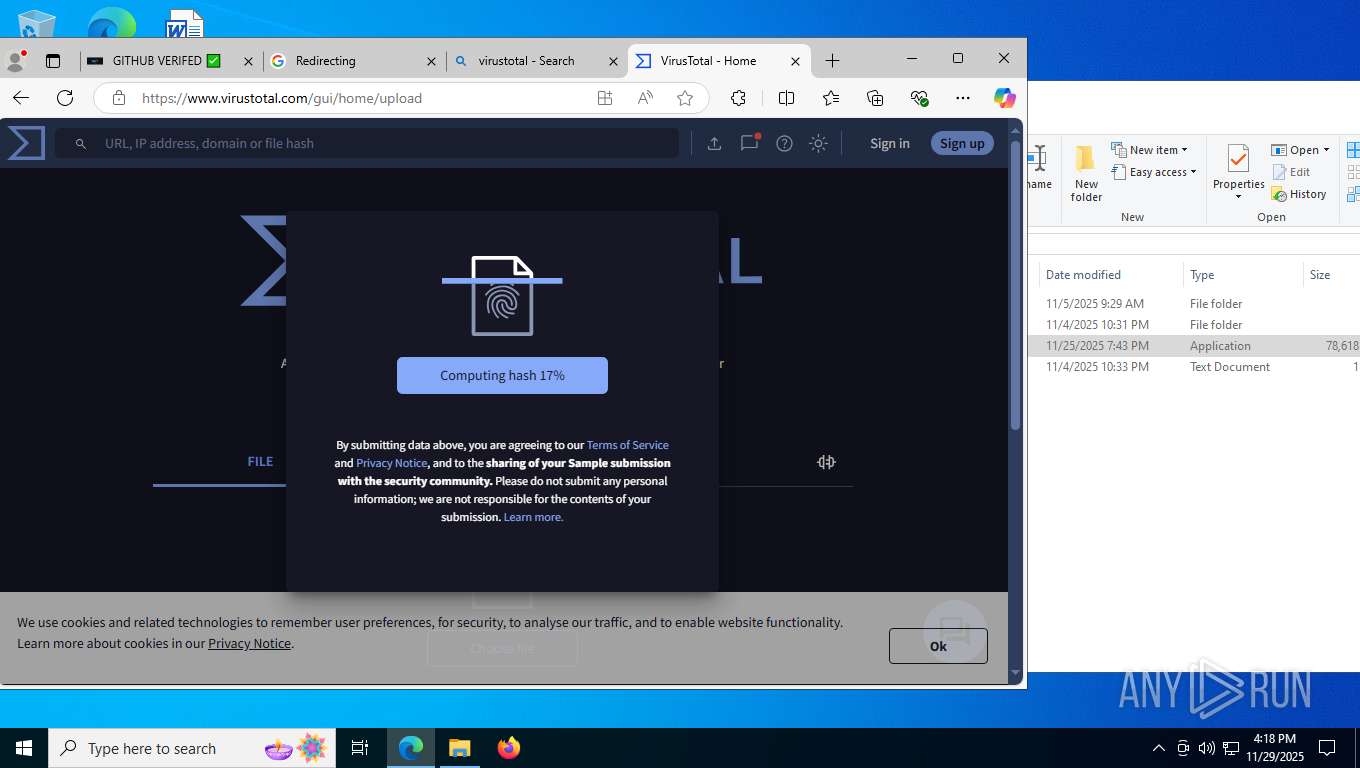Close the virustotal - Search tab

click(x=613, y=61)
